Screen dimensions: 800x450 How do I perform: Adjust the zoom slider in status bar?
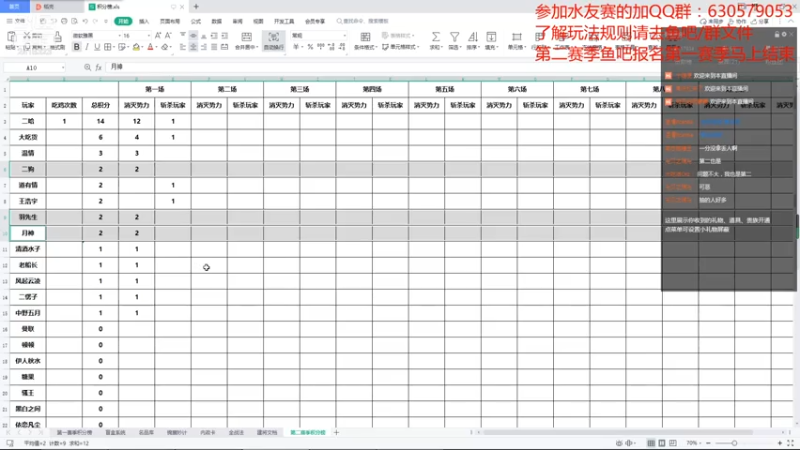click(x=734, y=443)
